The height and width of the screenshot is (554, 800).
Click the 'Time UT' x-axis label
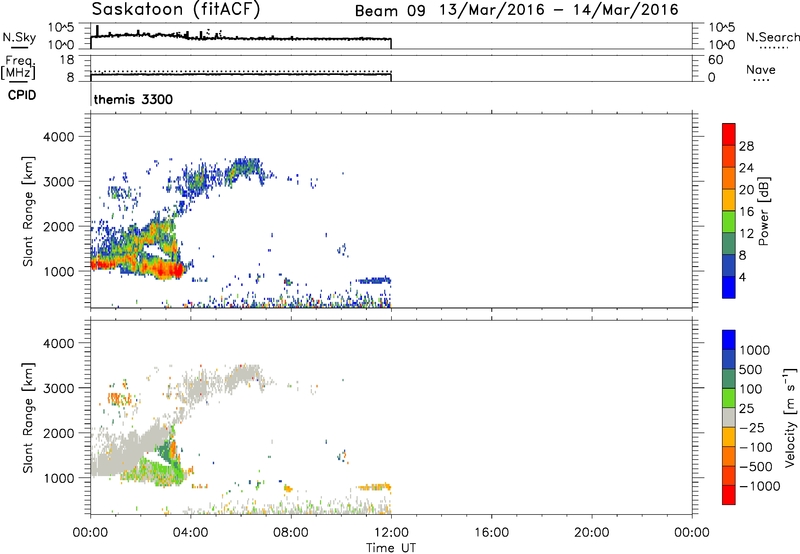pyautogui.click(x=391, y=547)
